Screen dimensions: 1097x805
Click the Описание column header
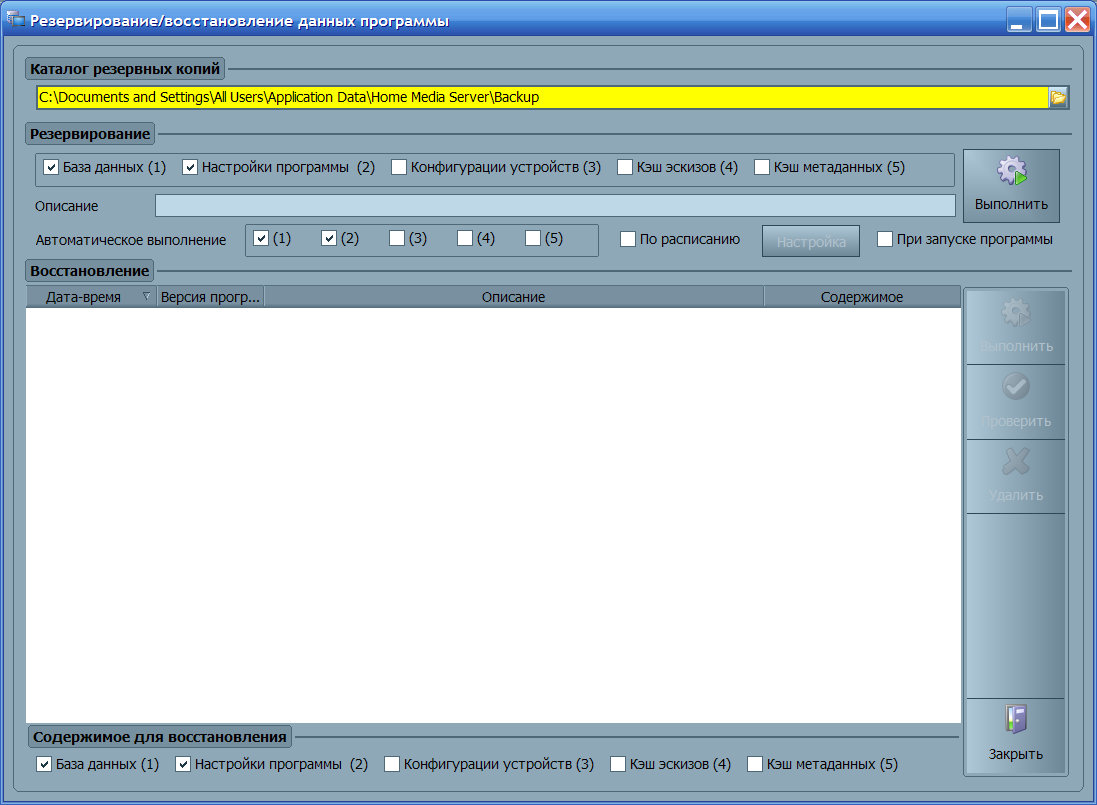coord(513,297)
